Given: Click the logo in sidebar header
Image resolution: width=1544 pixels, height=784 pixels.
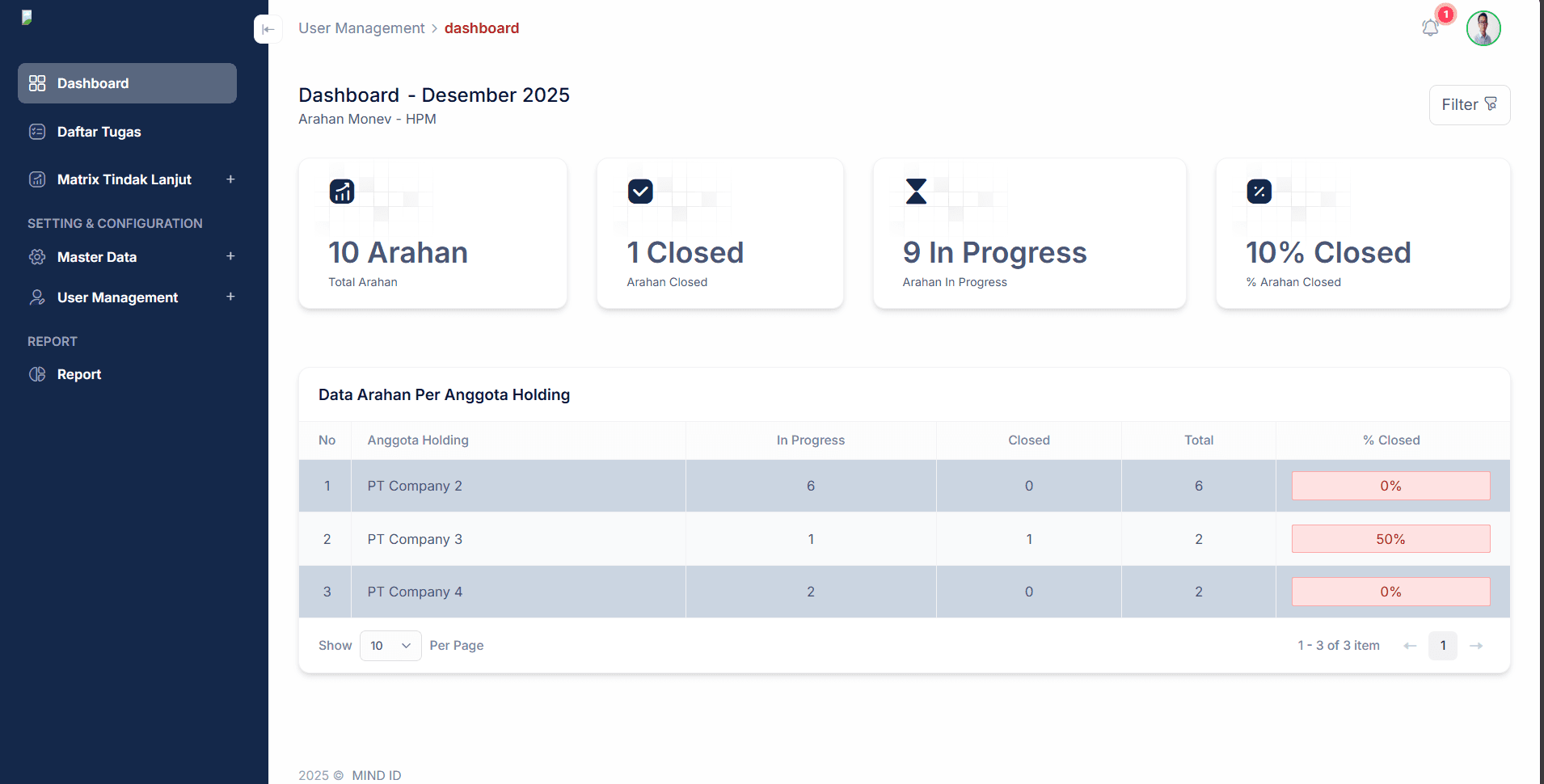Looking at the screenshot, I should pyautogui.click(x=27, y=17).
